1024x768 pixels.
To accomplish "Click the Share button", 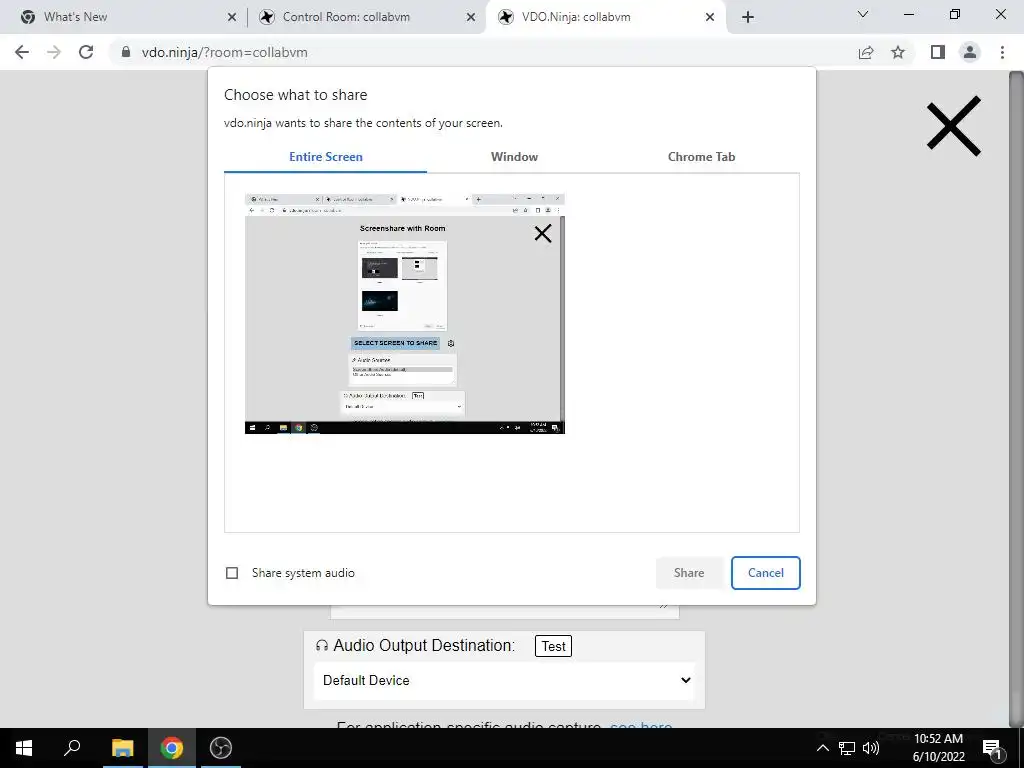I will [689, 573].
